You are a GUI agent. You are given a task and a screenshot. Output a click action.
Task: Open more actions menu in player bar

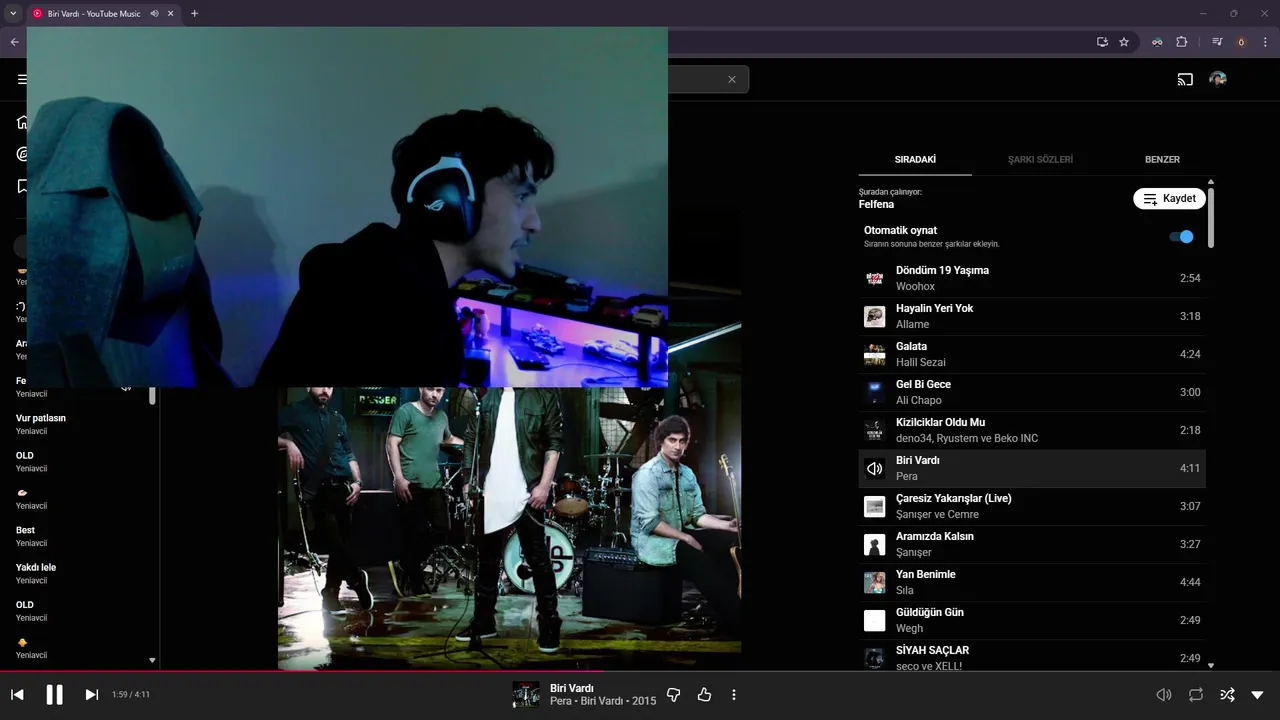734,694
